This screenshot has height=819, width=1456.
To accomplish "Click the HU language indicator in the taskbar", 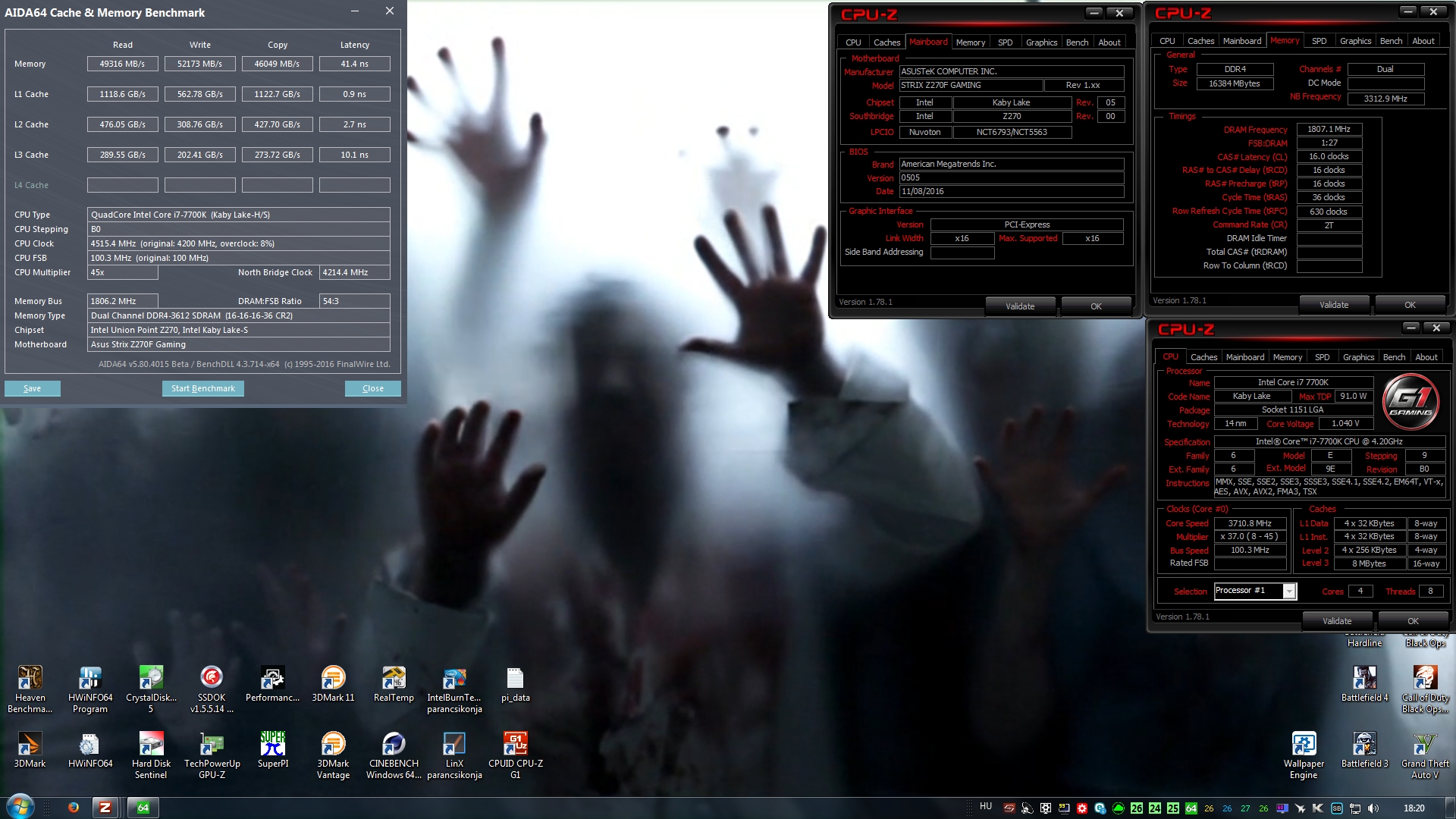I will (x=985, y=806).
